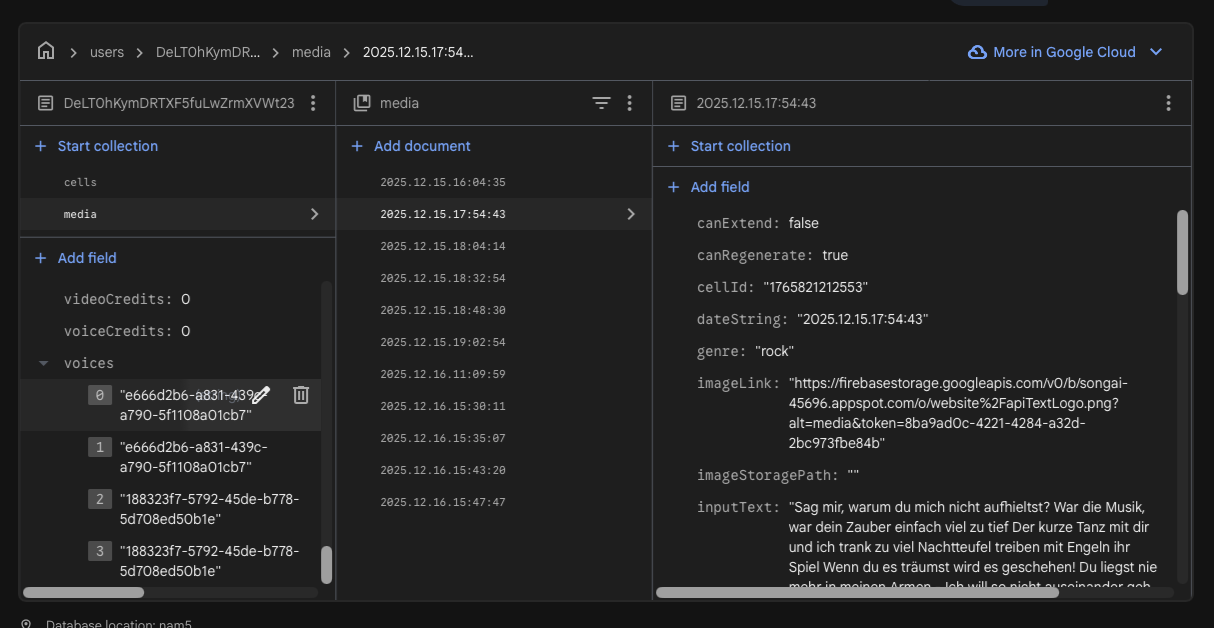
Task: Select the genre rock field
Action: pyautogui.click(x=745, y=351)
